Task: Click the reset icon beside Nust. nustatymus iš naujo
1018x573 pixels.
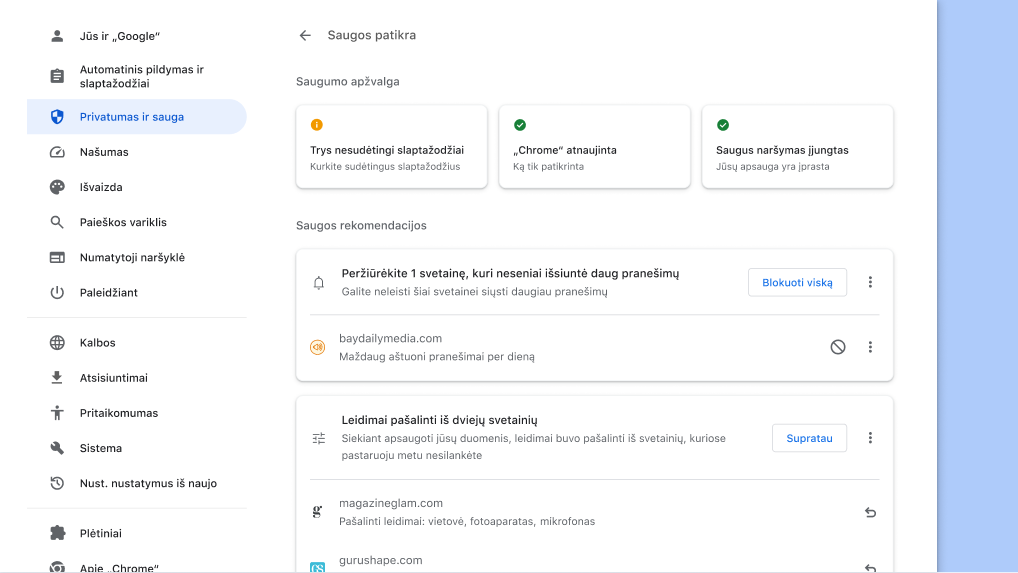Action: [x=57, y=483]
